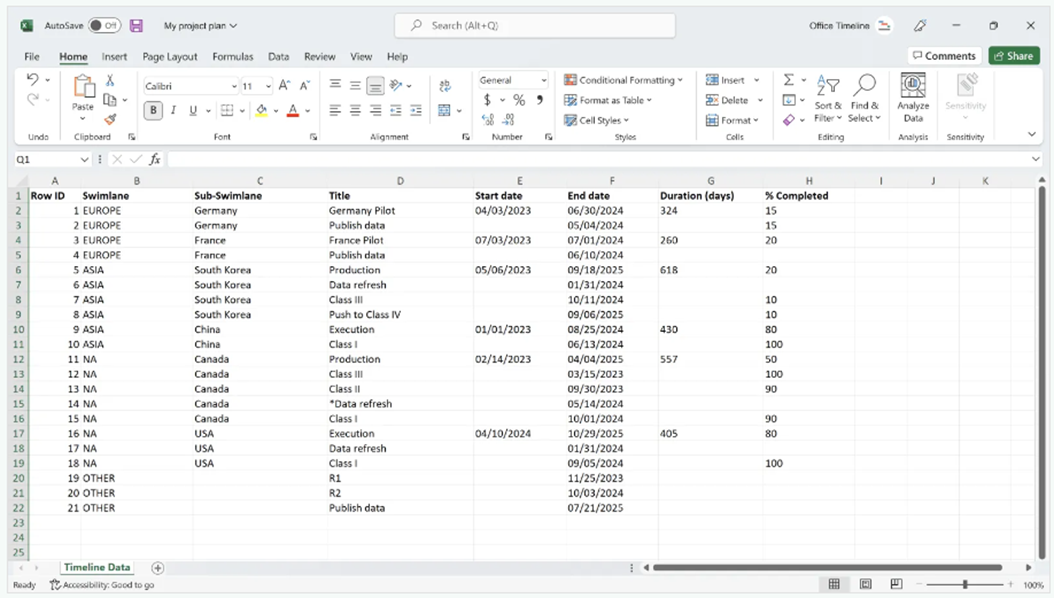Click the formula bar input
Image resolution: width=1054 pixels, height=598 pixels.
click(598, 159)
